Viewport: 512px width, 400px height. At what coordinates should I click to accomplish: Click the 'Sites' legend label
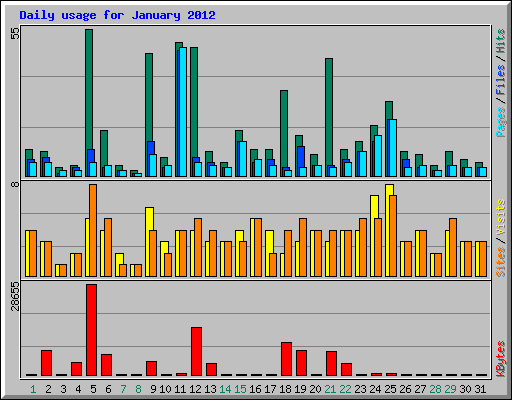tap(500, 262)
